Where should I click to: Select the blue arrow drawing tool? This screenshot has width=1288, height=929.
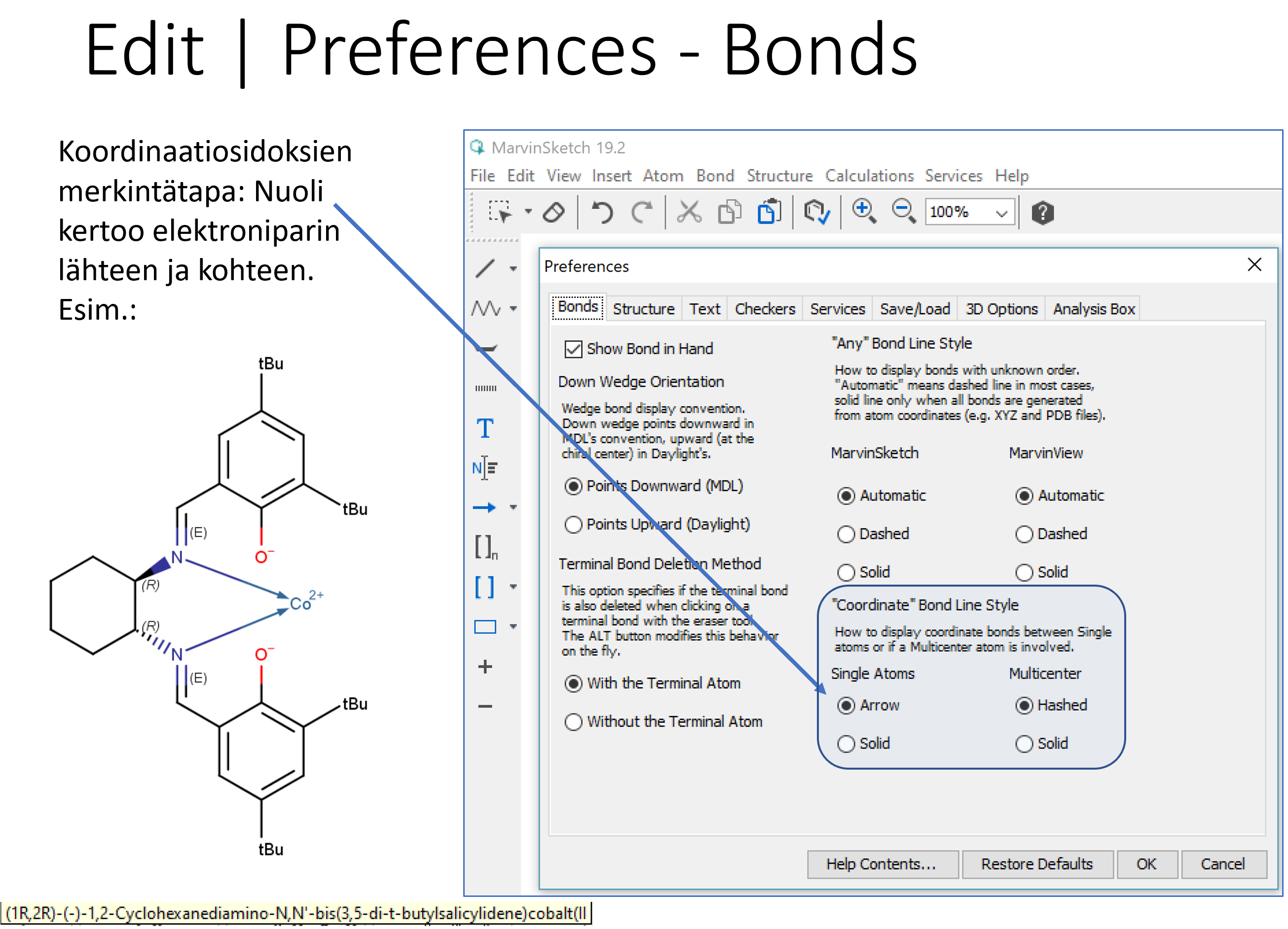pos(484,508)
